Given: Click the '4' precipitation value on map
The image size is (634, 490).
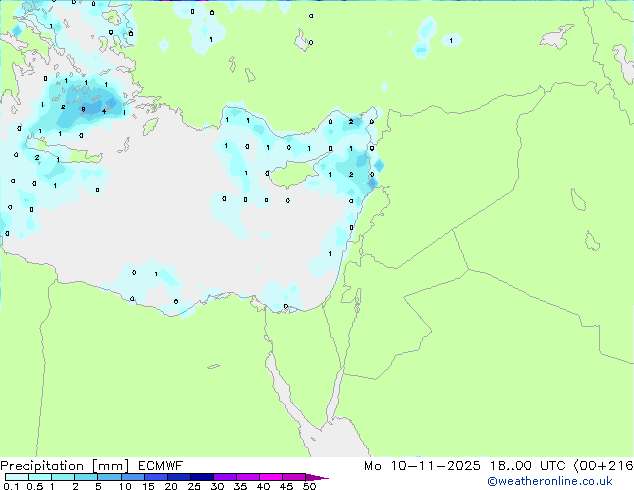Looking at the screenshot, I should click(104, 111).
